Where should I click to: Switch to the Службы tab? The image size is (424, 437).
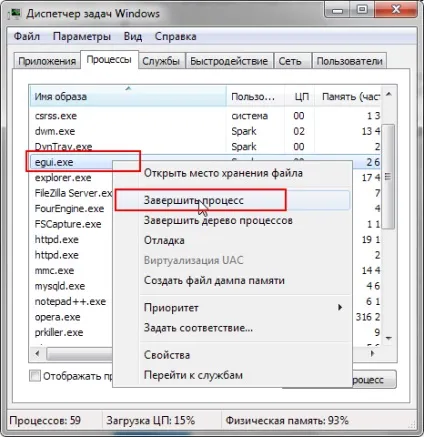(161, 61)
